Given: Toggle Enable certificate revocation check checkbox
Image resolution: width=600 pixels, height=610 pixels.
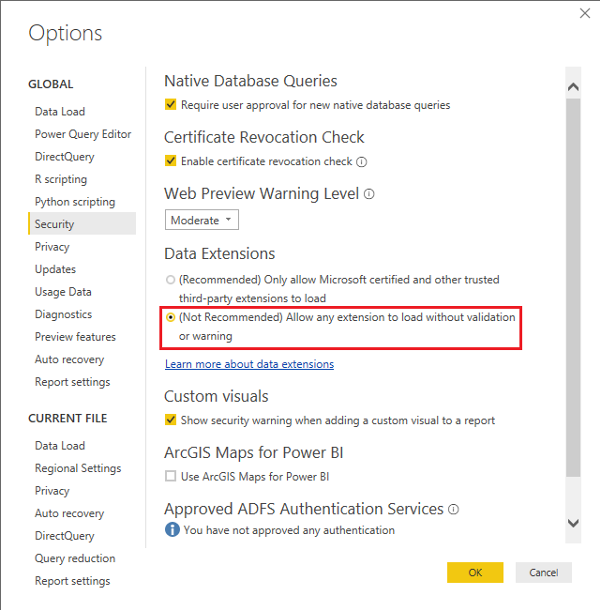Looking at the screenshot, I should click(170, 161).
